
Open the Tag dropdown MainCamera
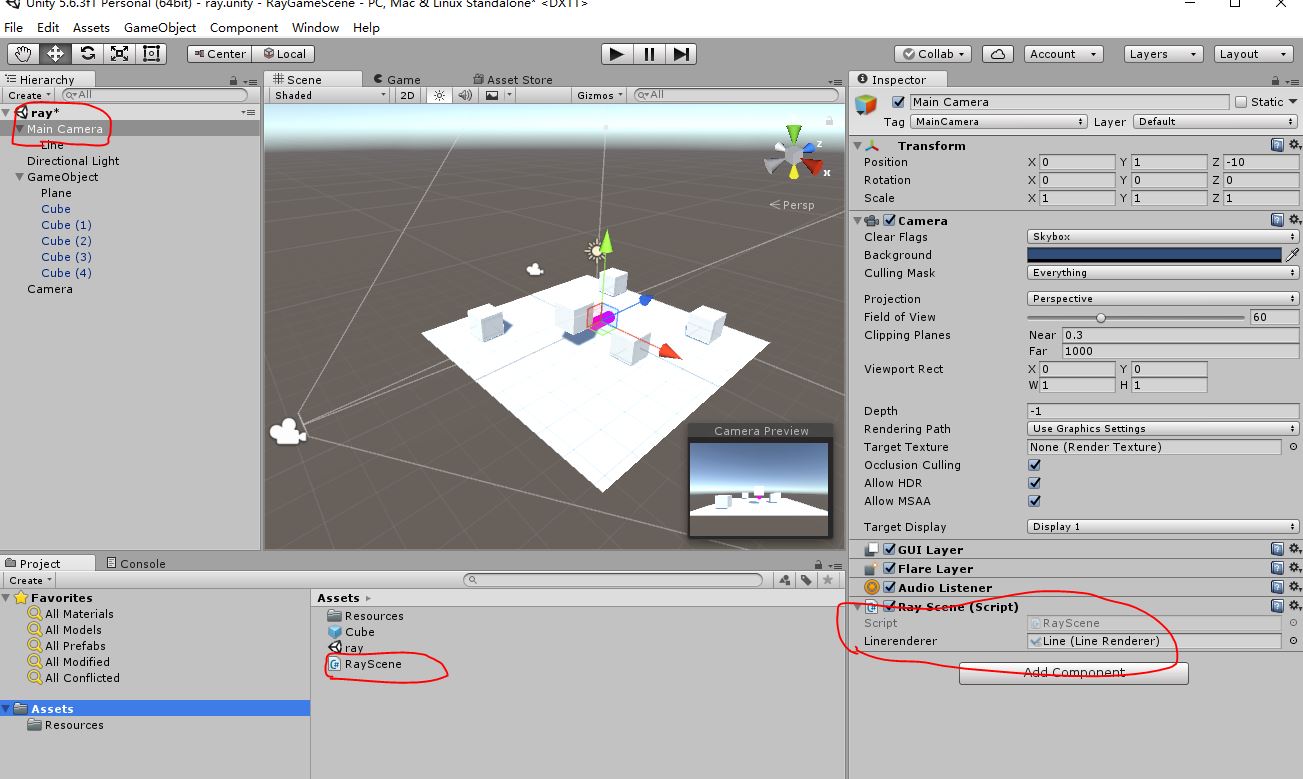pos(998,121)
